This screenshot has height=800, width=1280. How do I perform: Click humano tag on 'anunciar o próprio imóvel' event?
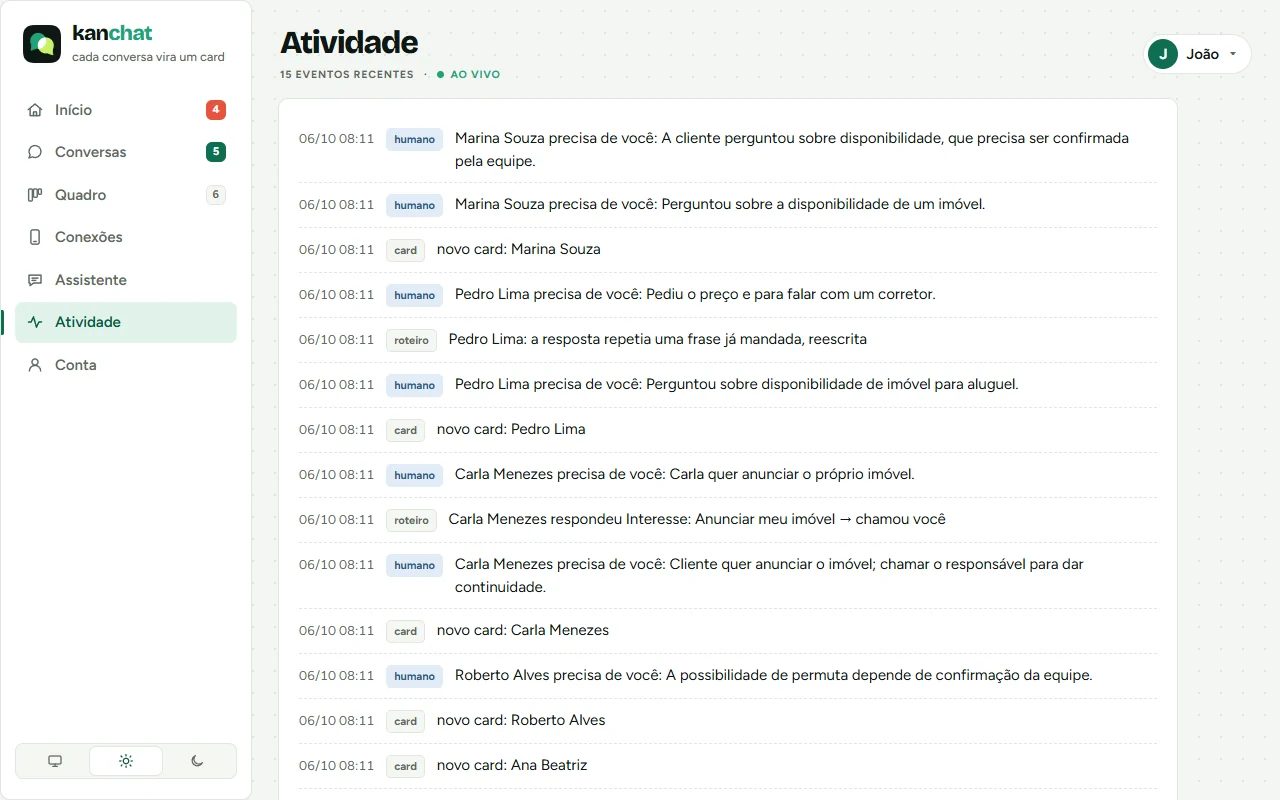(x=414, y=475)
